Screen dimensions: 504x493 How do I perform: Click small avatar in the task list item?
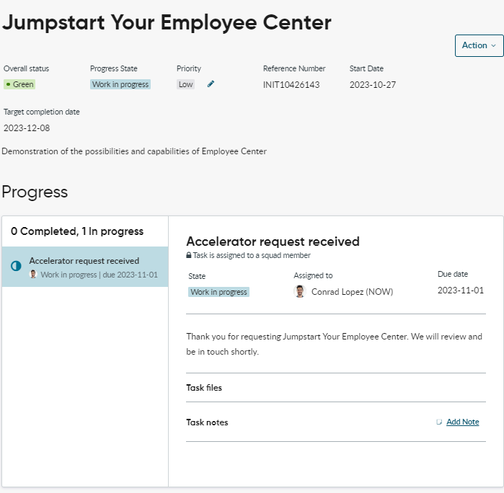coord(33,274)
